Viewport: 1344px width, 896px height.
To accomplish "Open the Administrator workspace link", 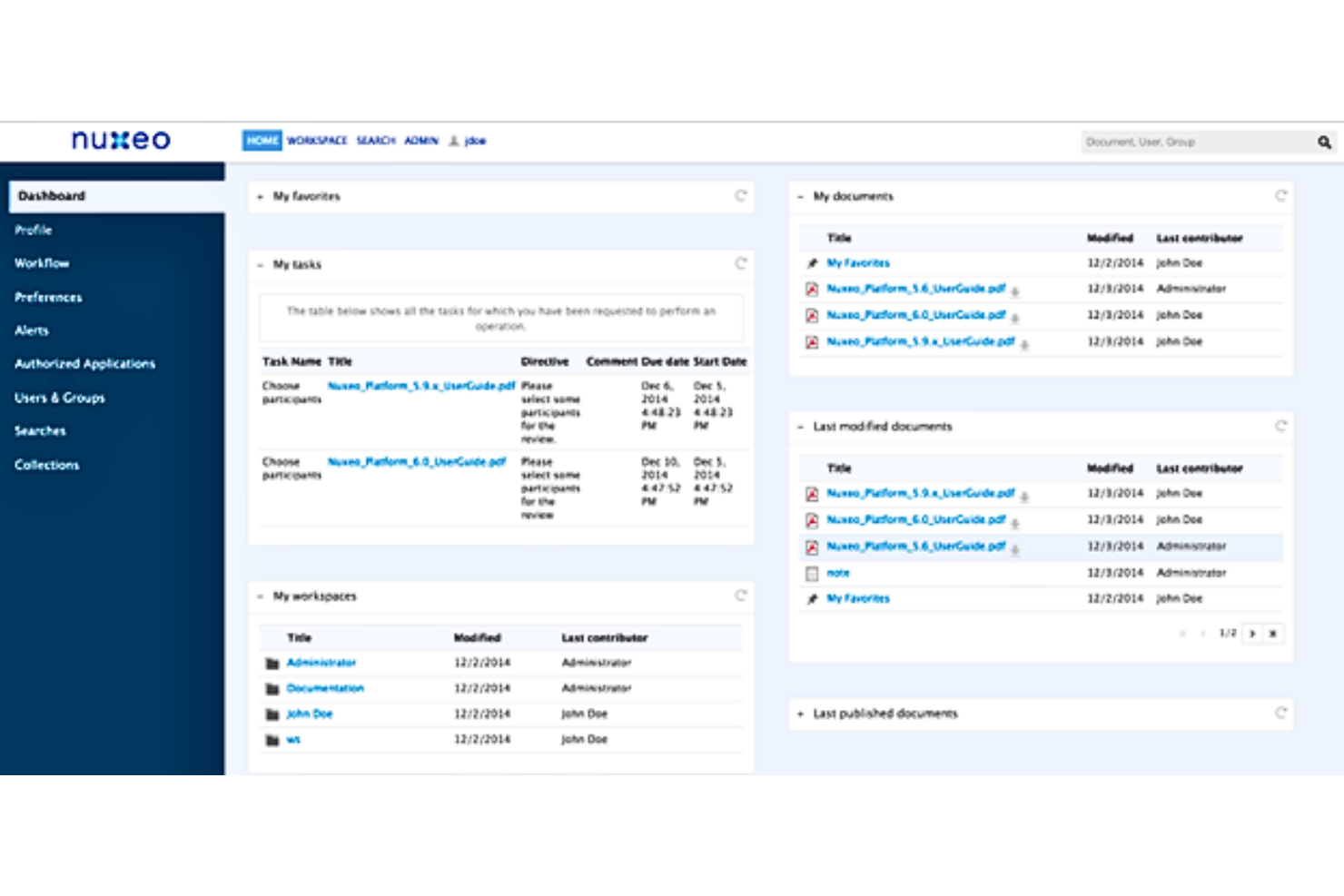I will [321, 663].
